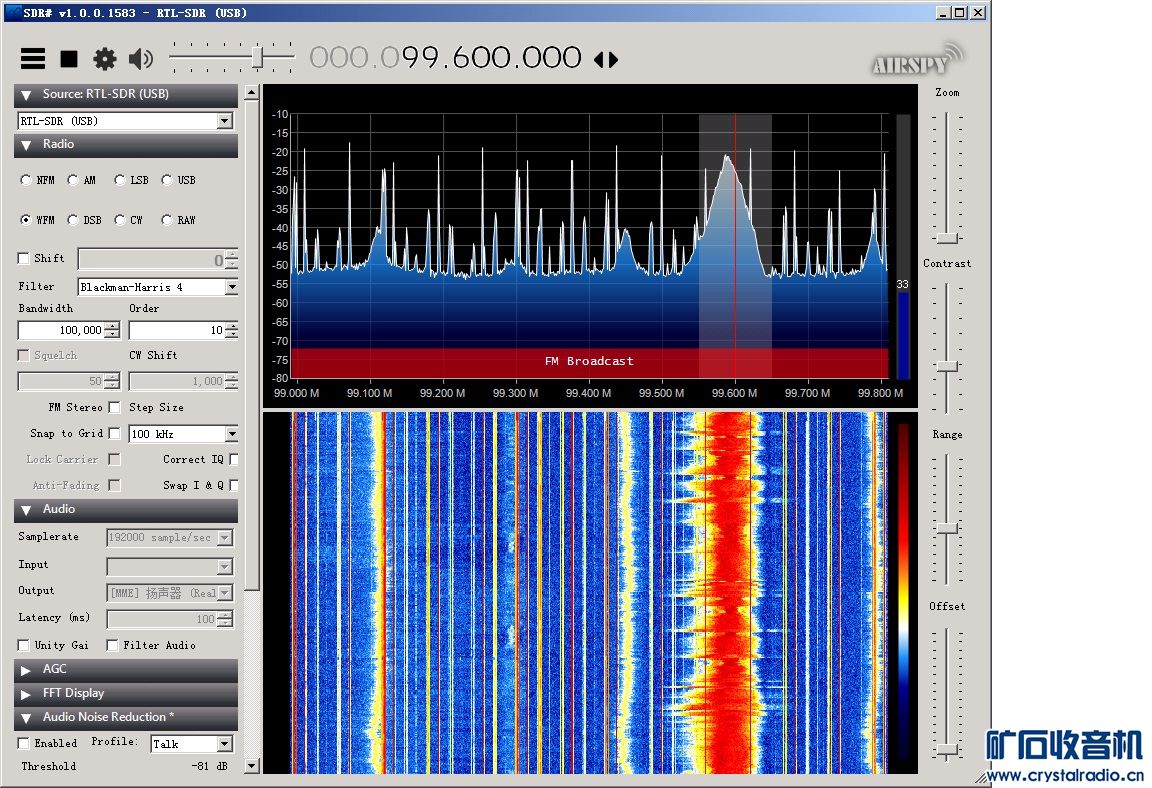Increment the Bandwidth value with up arrow

coord(112,326)
